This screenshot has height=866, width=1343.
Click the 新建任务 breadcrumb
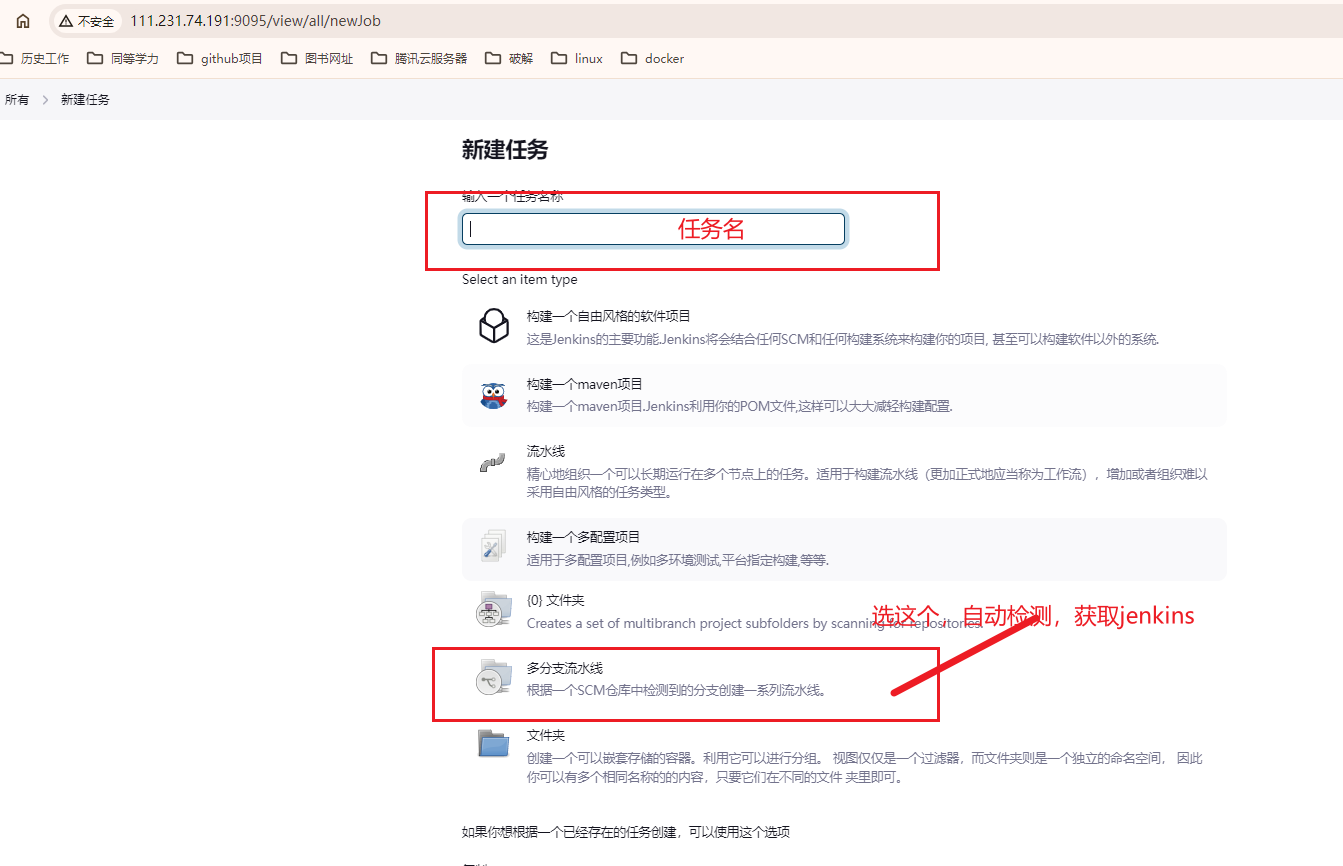pyautogui.click(x=85, y=100)
